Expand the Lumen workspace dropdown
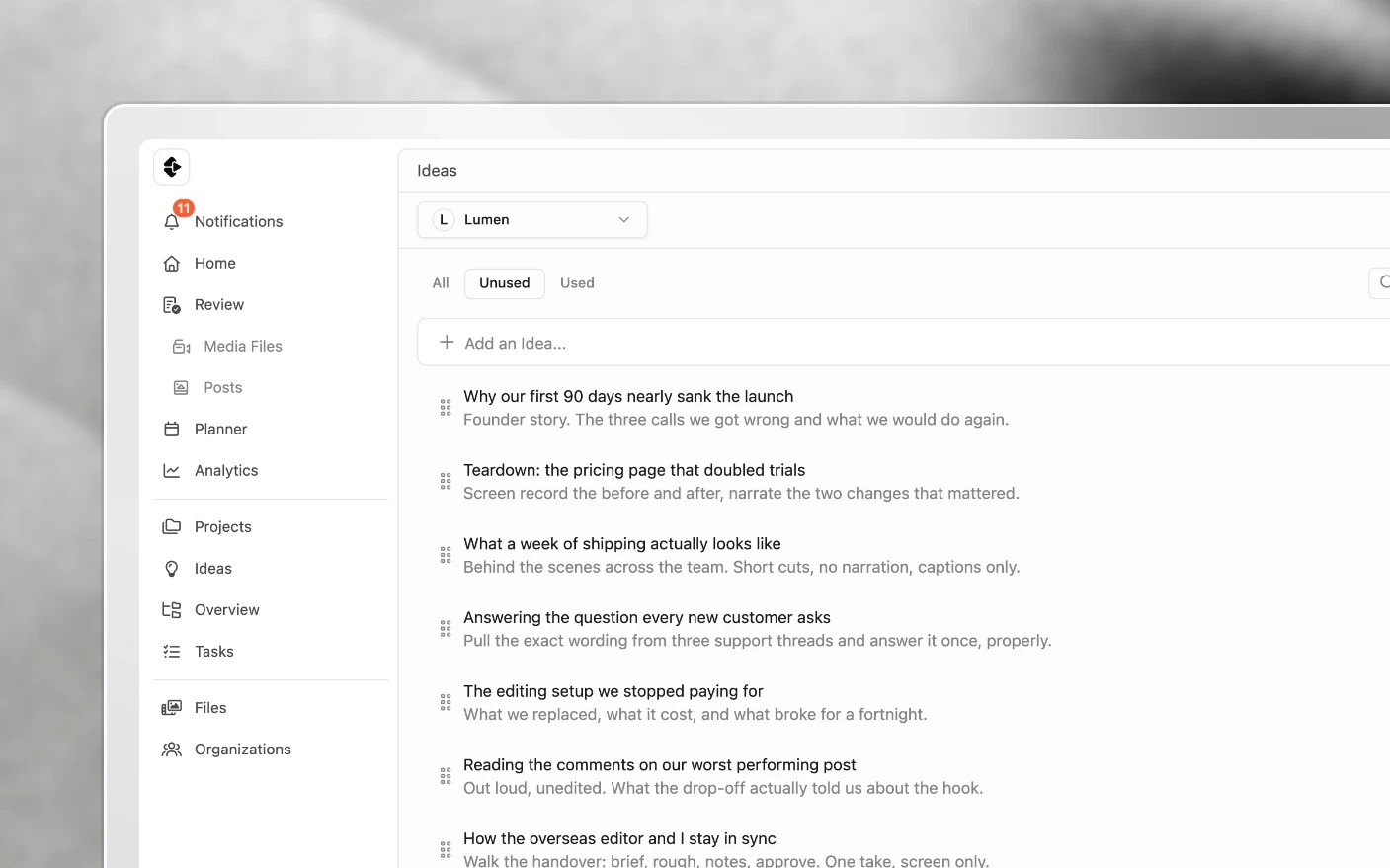 click(x=532, y=220)
